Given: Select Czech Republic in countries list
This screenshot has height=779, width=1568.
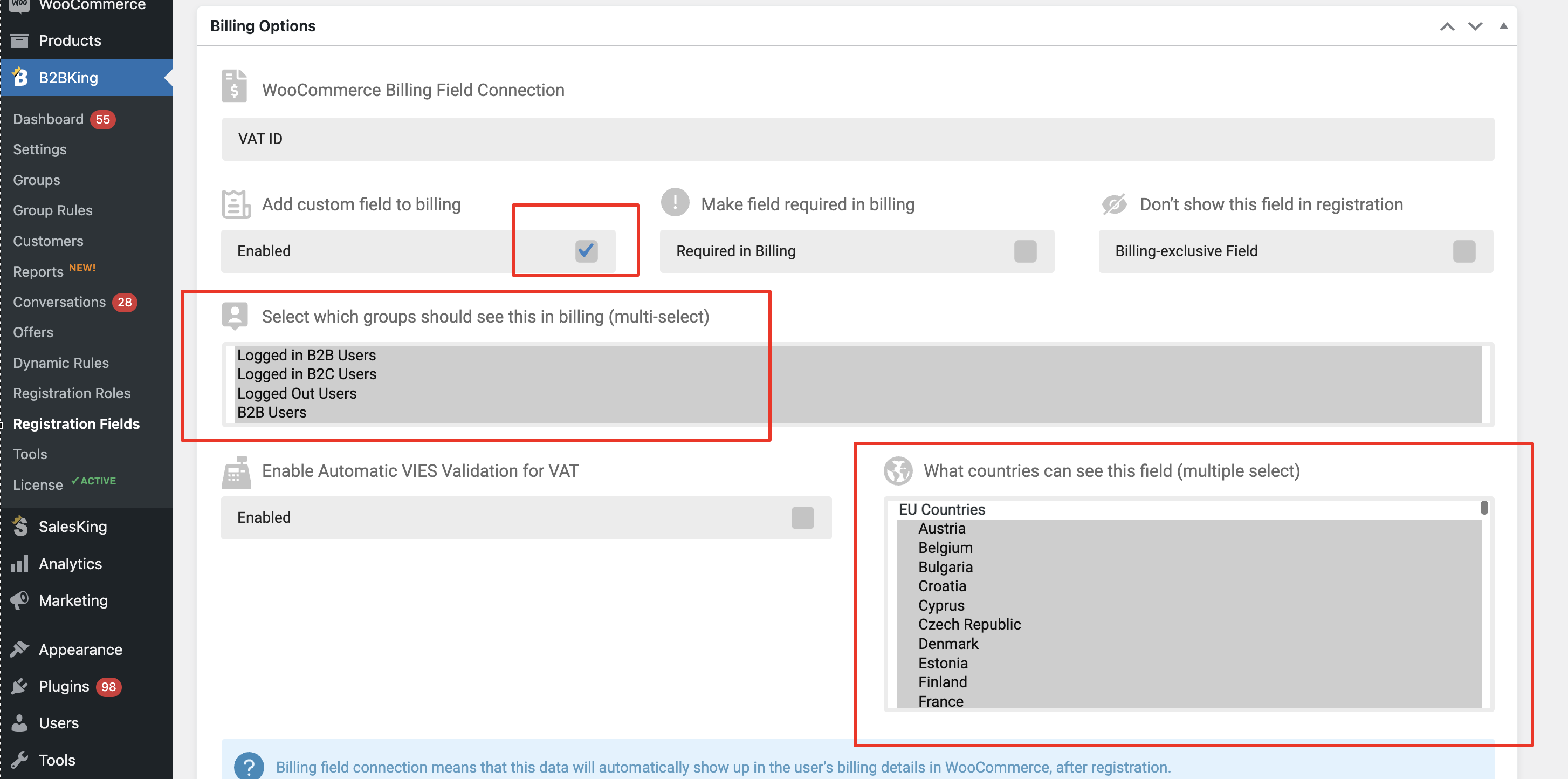Looking at the screenshot, I should (1188, 625).
